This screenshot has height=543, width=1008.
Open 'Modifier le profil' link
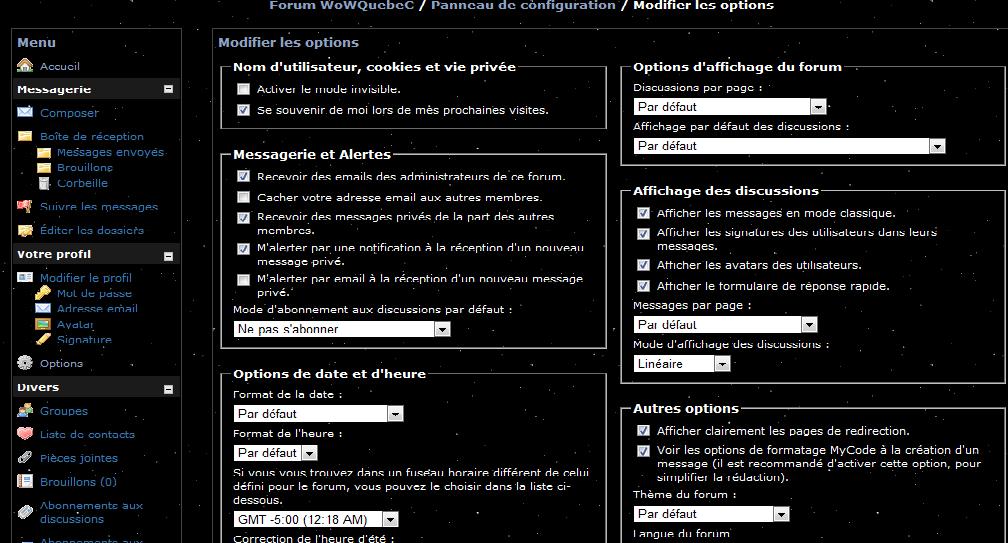pos(86,278)
